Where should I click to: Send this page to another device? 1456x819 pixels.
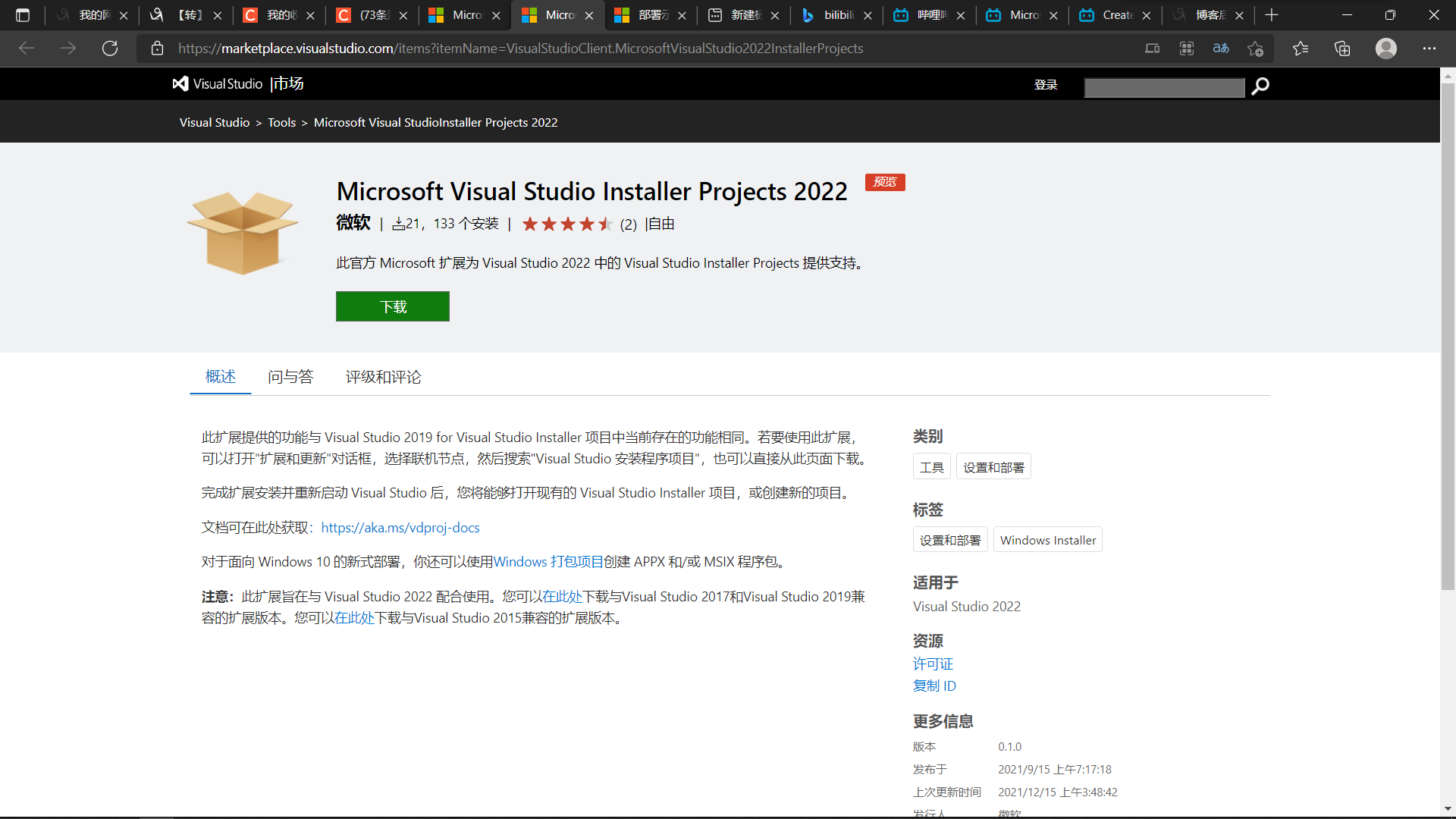1152,48
